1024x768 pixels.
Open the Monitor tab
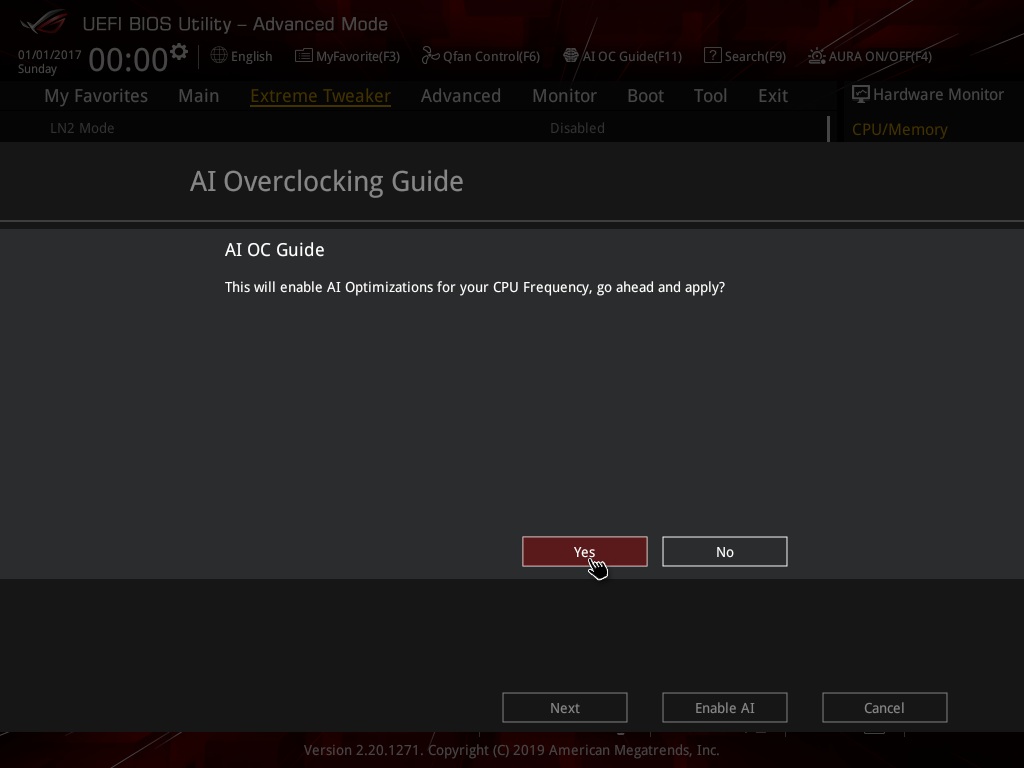click(x=564, y=96)
